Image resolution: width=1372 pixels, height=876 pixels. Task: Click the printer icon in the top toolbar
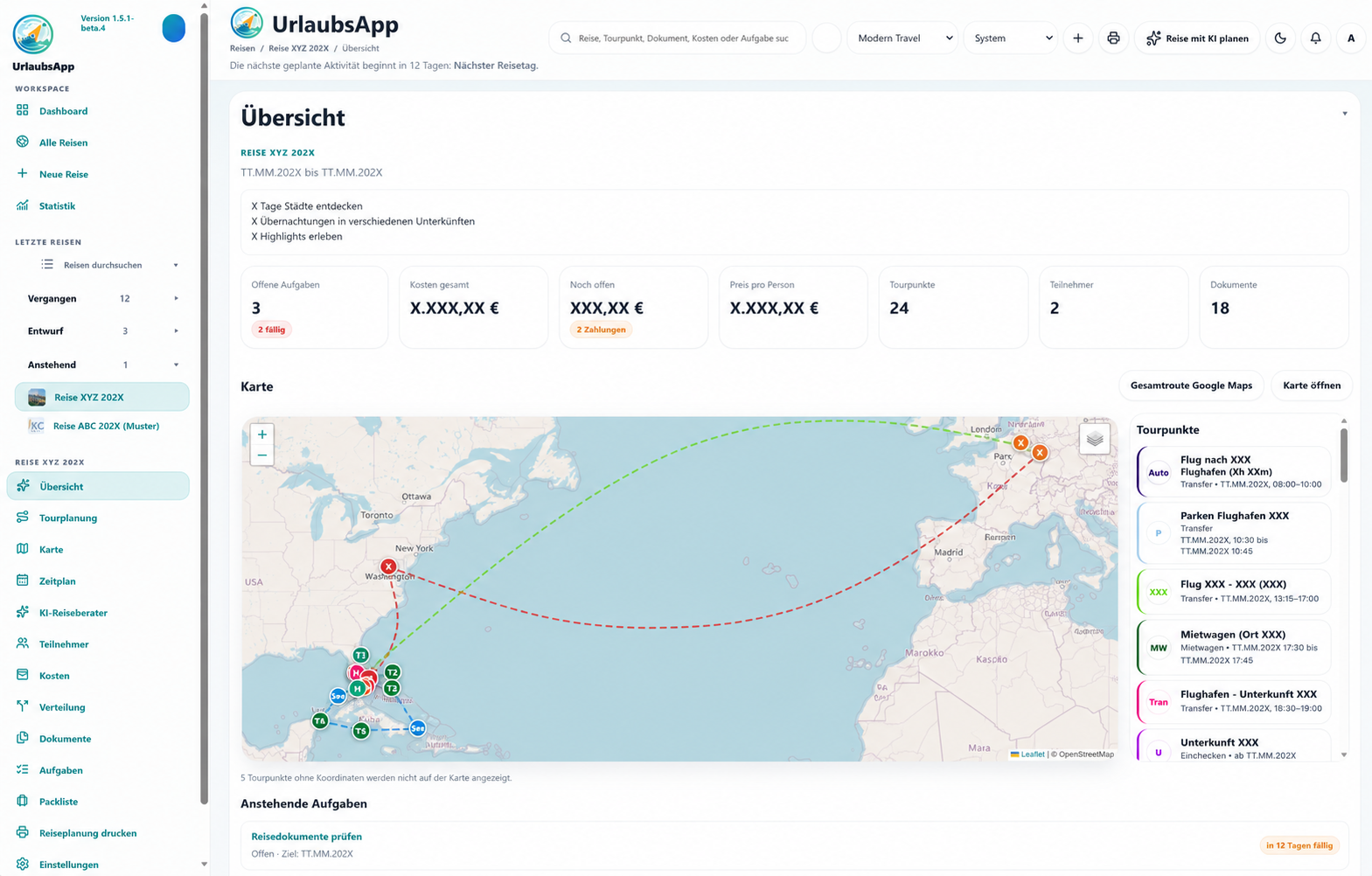click(x=1113, y=38)
